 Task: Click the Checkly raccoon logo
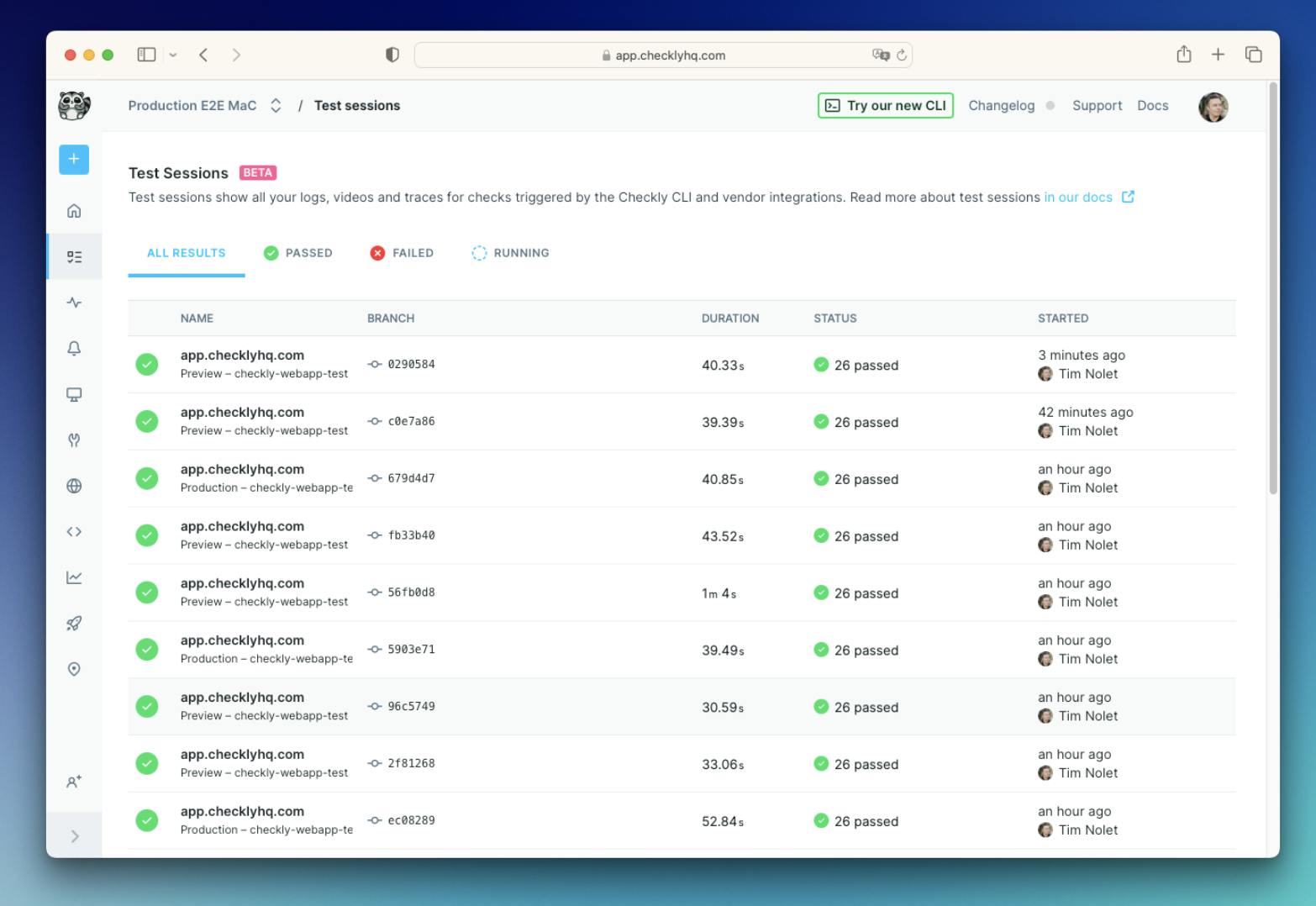(74, 106)
